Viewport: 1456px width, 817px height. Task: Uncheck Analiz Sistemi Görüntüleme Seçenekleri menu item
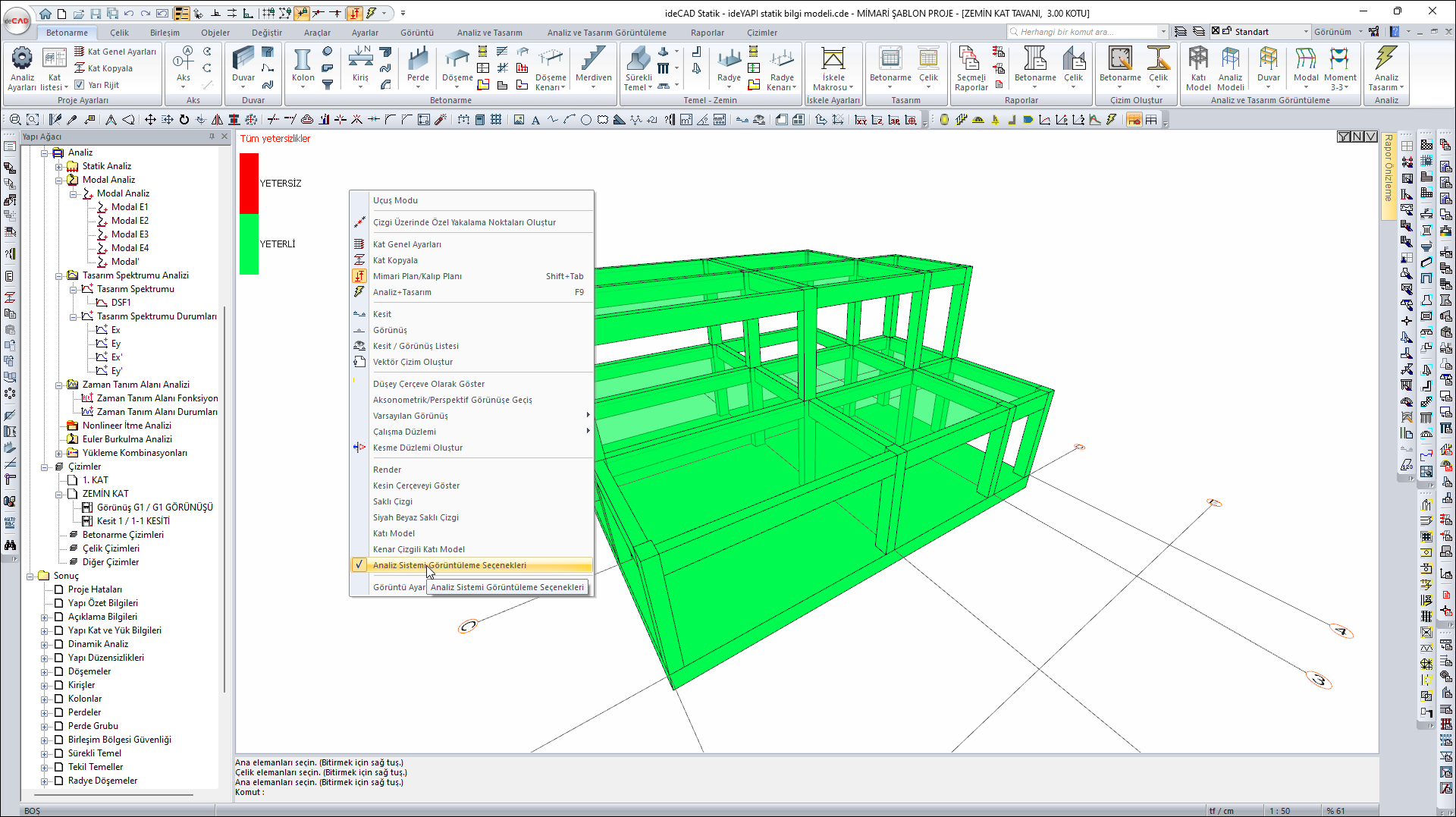click(449, 565)
